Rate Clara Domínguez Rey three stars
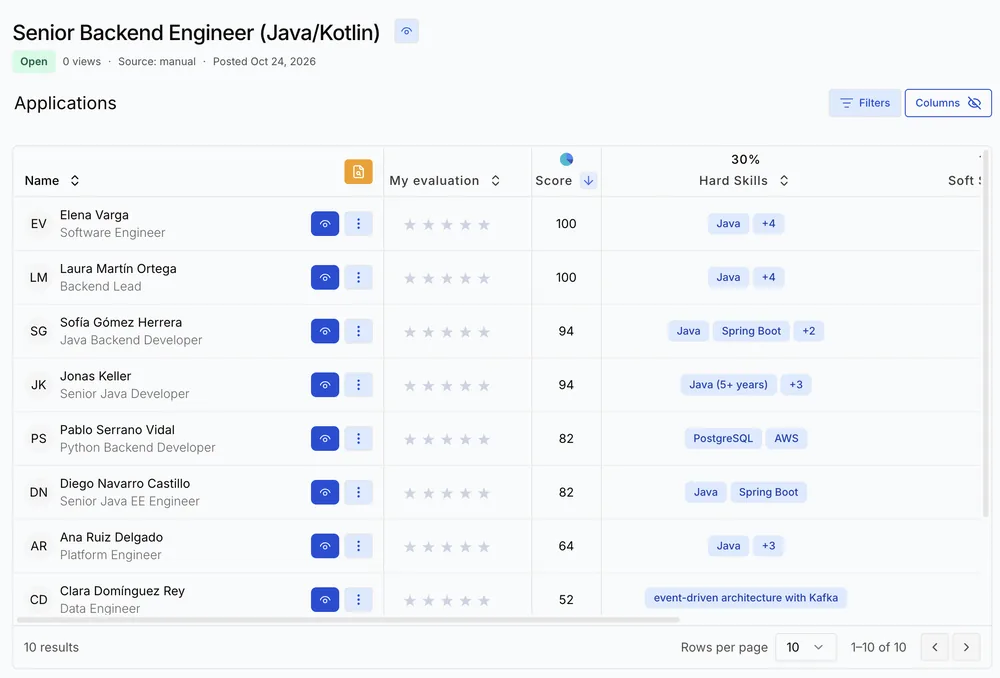Screen dimensions: 1000x678 447,600
